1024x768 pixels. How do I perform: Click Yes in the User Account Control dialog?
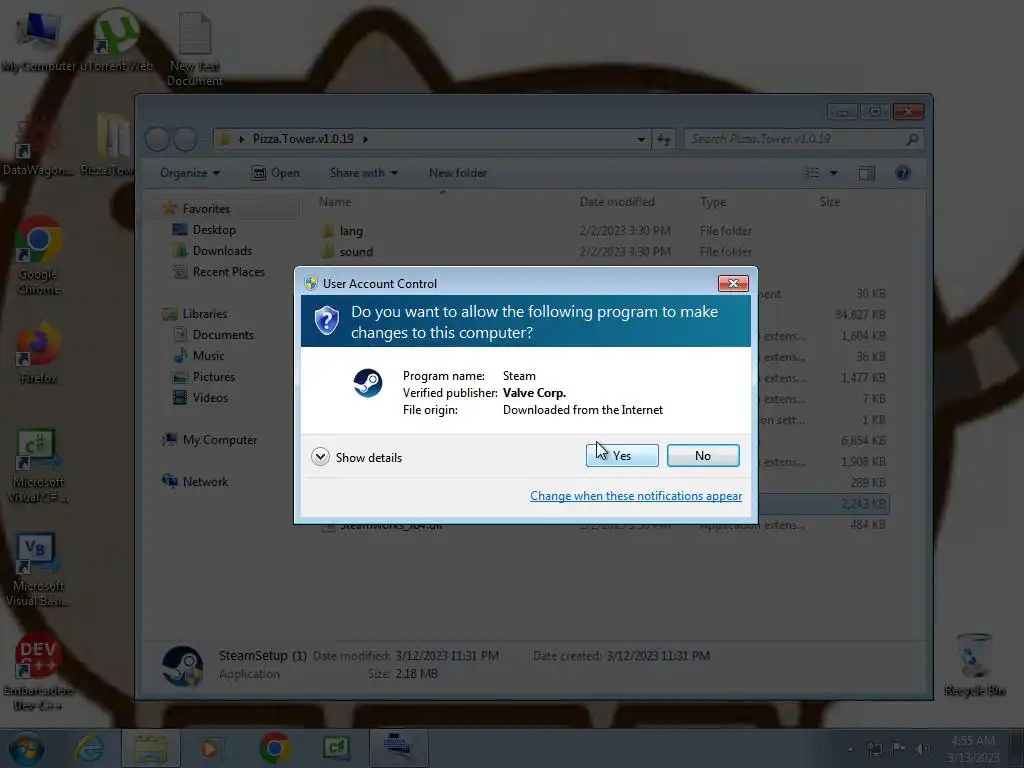(622, 455)
